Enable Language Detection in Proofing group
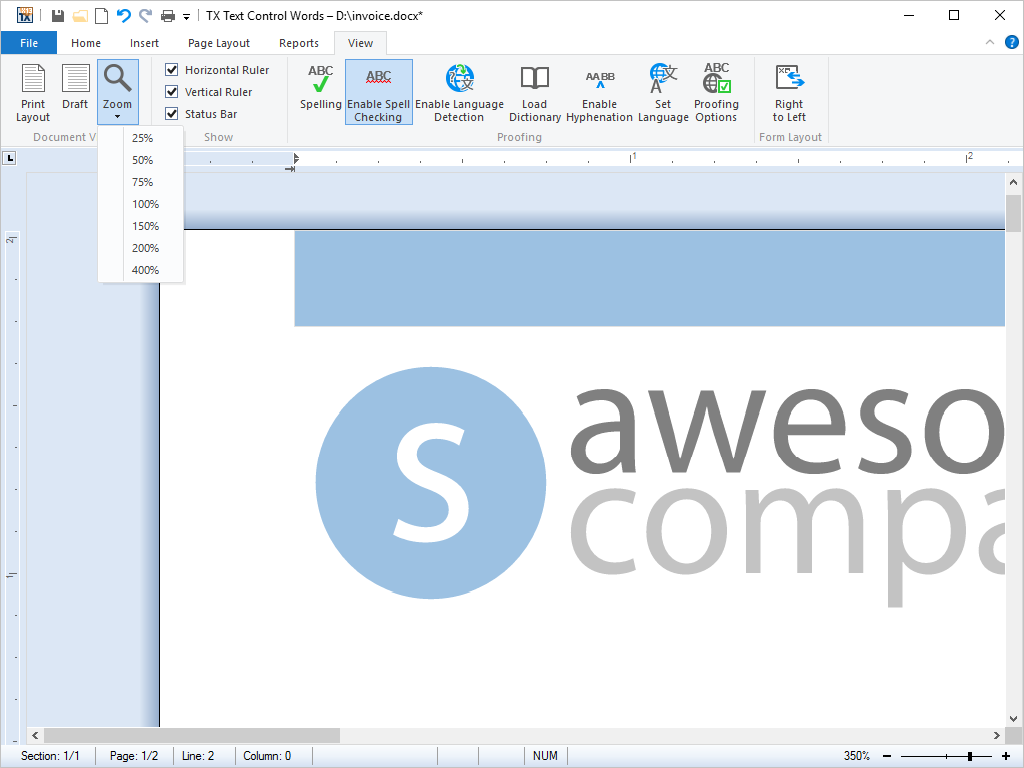1024x768 pixels. [459, 91]
